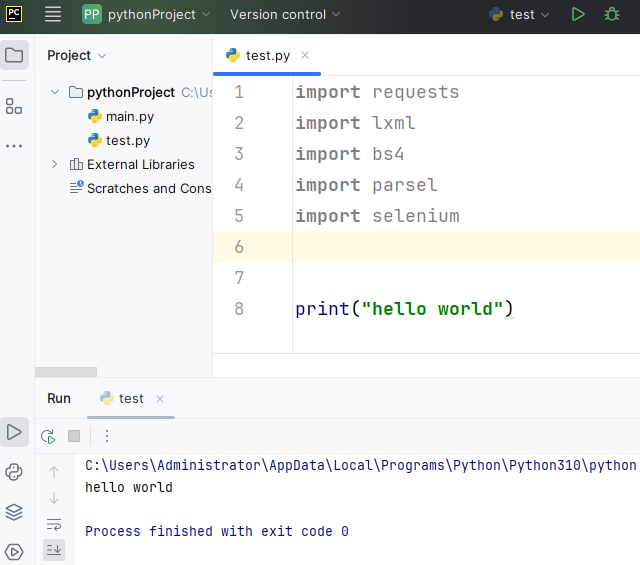Expand the External Libraries tree node

point(55,164)
